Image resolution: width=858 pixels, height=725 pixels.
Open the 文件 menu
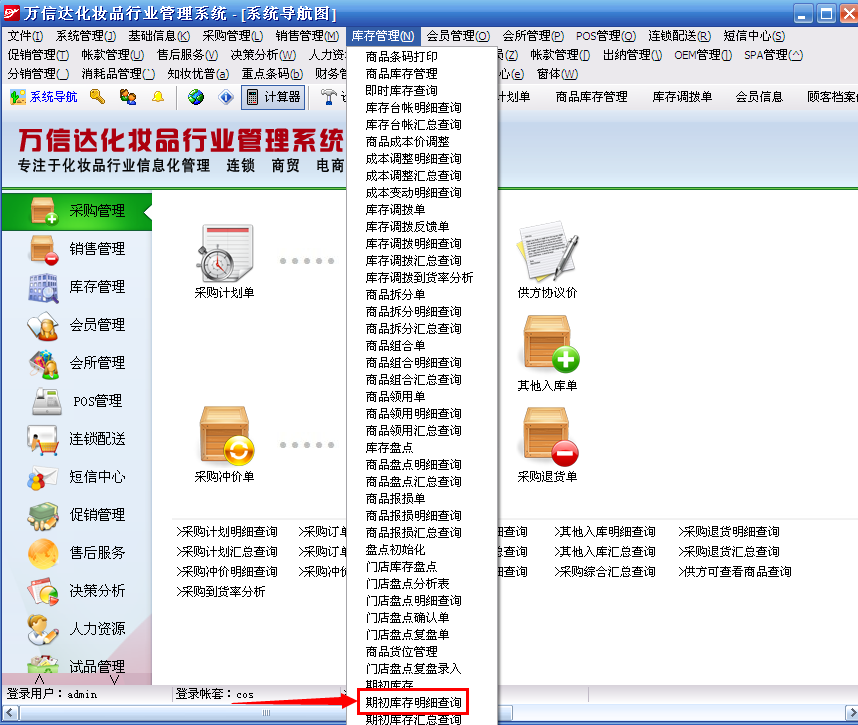click(25, 36)
